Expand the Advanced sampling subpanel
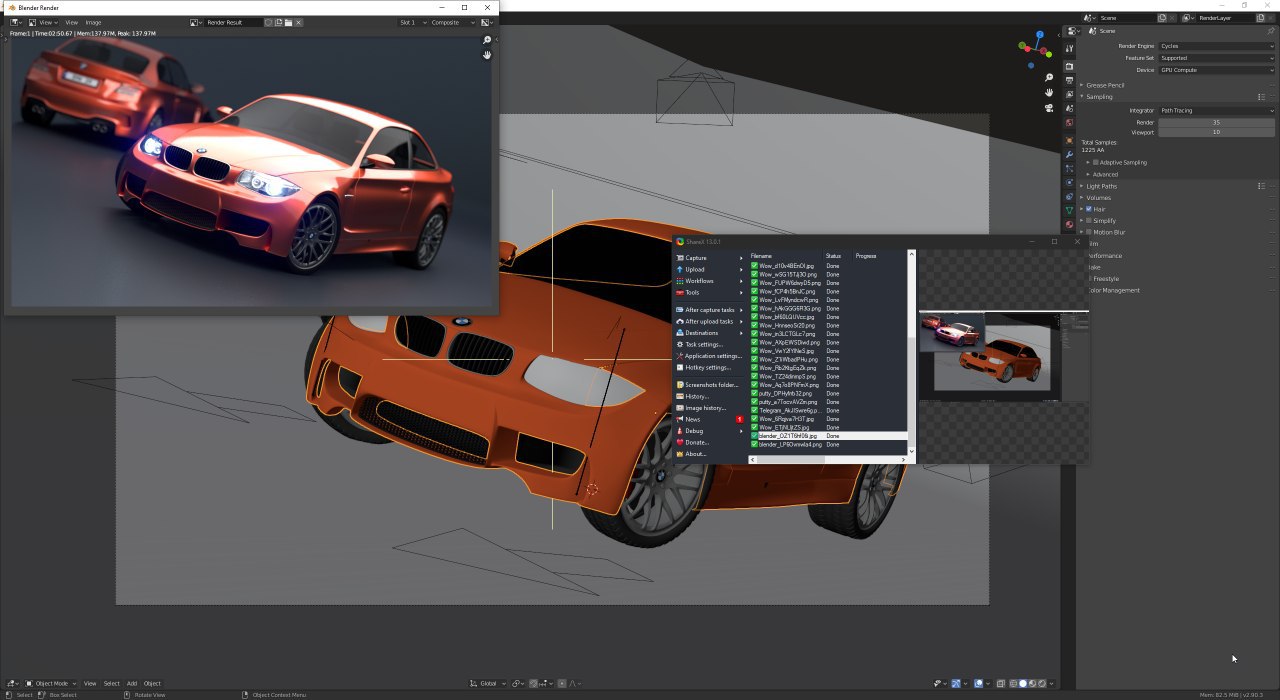This screenshot has height=700, width=1280. (x=1103, y=174)
